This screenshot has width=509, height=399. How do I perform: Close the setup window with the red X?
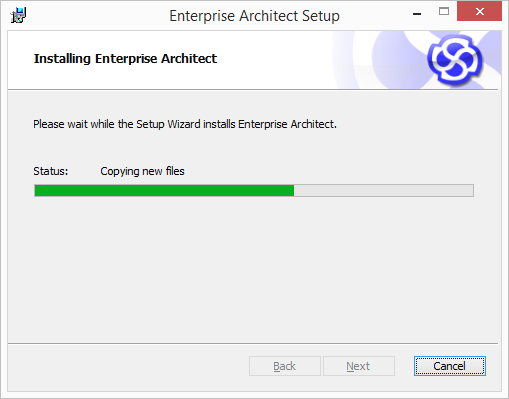(x=479, y=11)
